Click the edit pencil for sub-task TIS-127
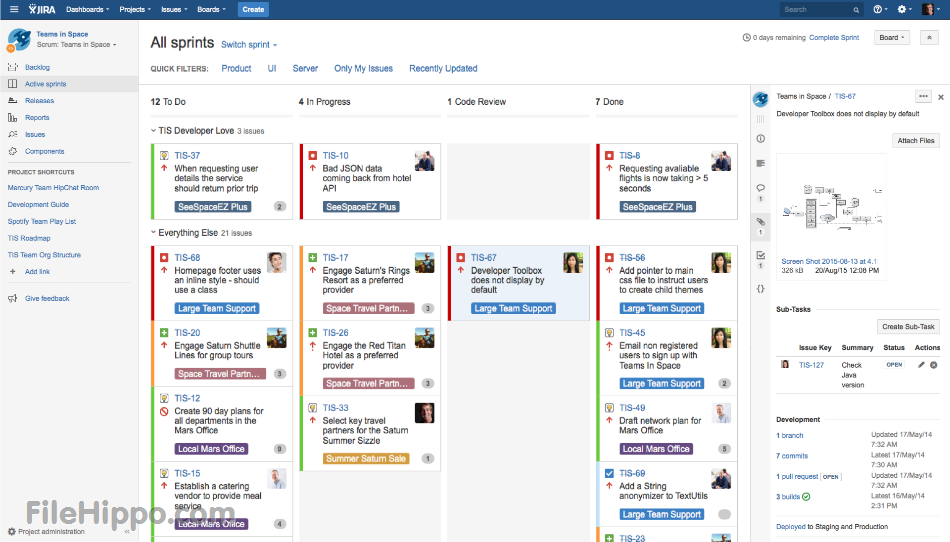The image size is (950, 542). click(x=921, y=365)
